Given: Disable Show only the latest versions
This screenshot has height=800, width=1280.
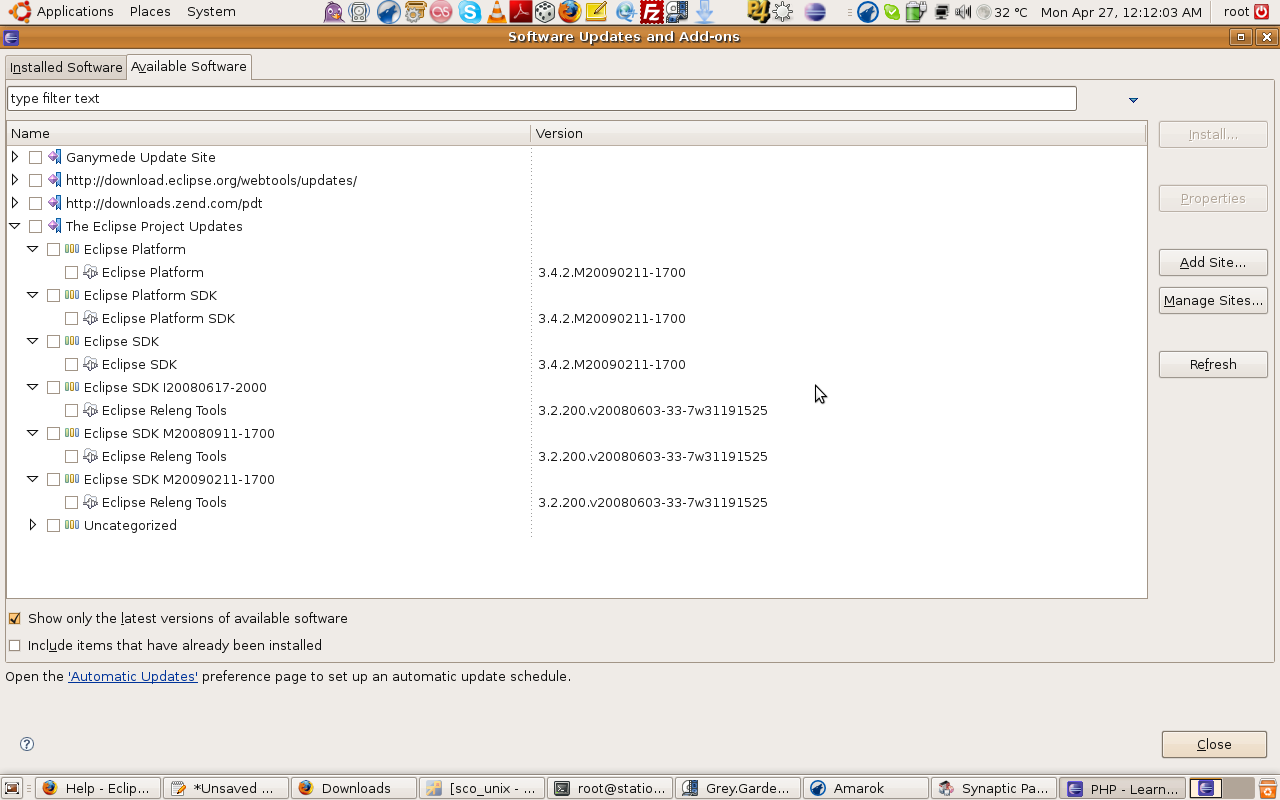Looking at the screenshot, I should pyautogui.click(x=14, y=618).
